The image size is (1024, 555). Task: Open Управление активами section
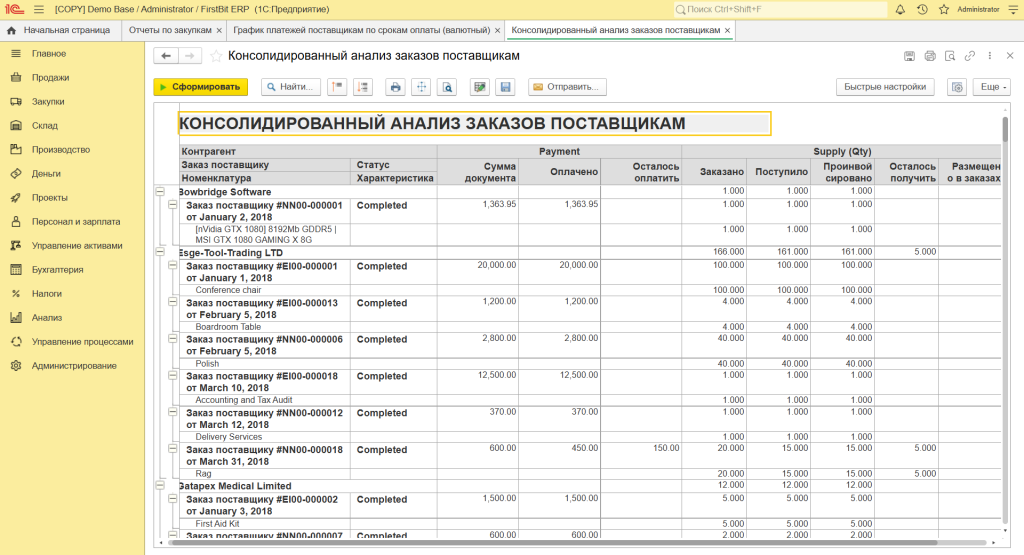tap(72, 246)
